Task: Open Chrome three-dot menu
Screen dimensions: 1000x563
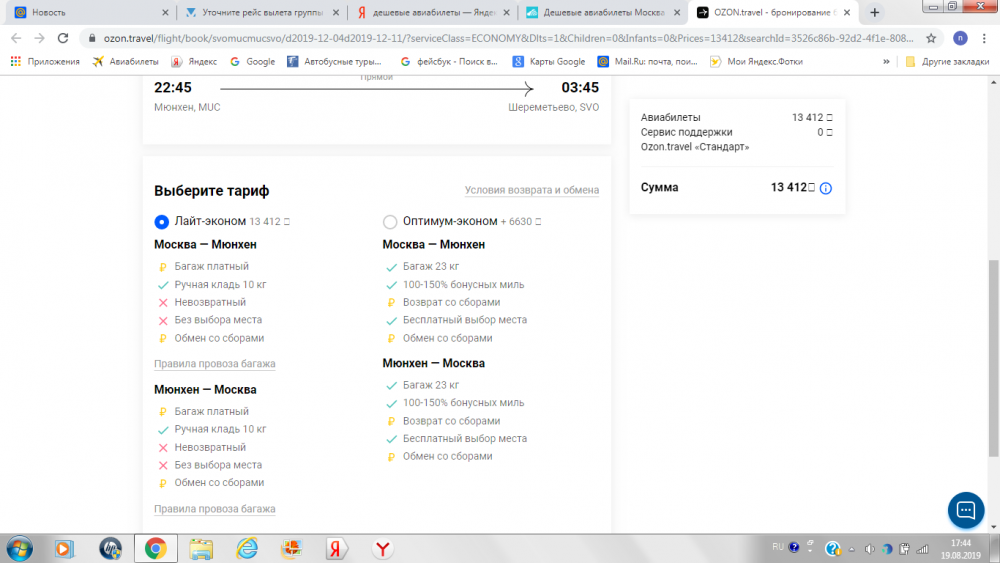Action: click(984, 38)
